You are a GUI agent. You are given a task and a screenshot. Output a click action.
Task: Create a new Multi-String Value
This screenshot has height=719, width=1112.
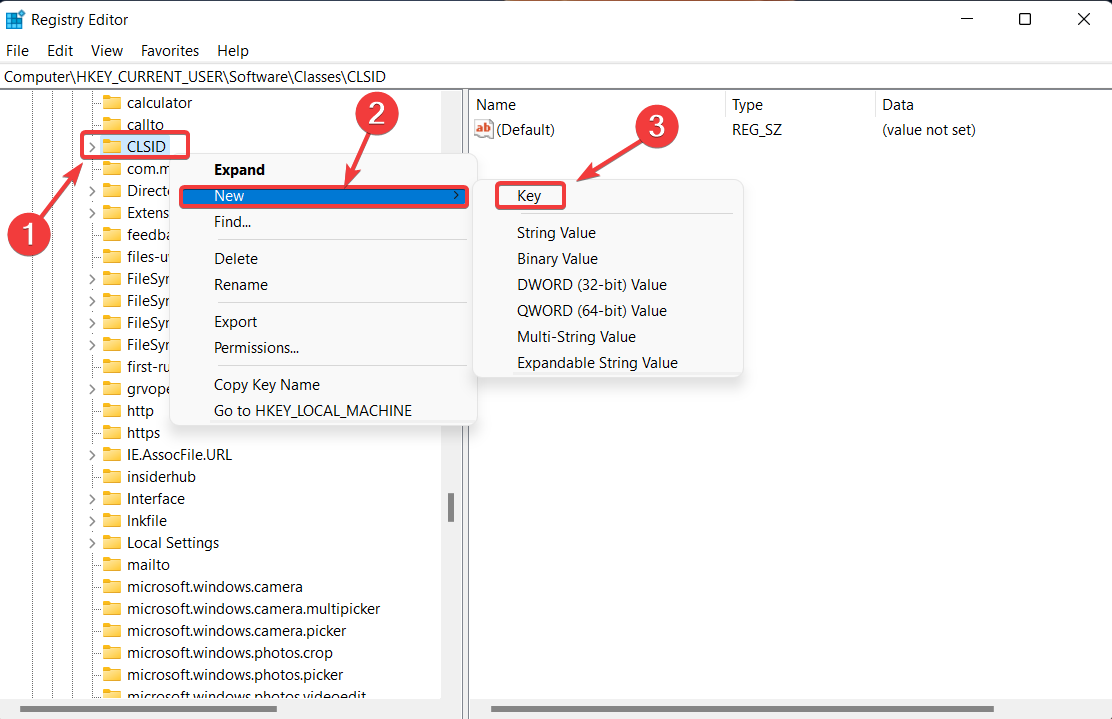coord(576,338)
